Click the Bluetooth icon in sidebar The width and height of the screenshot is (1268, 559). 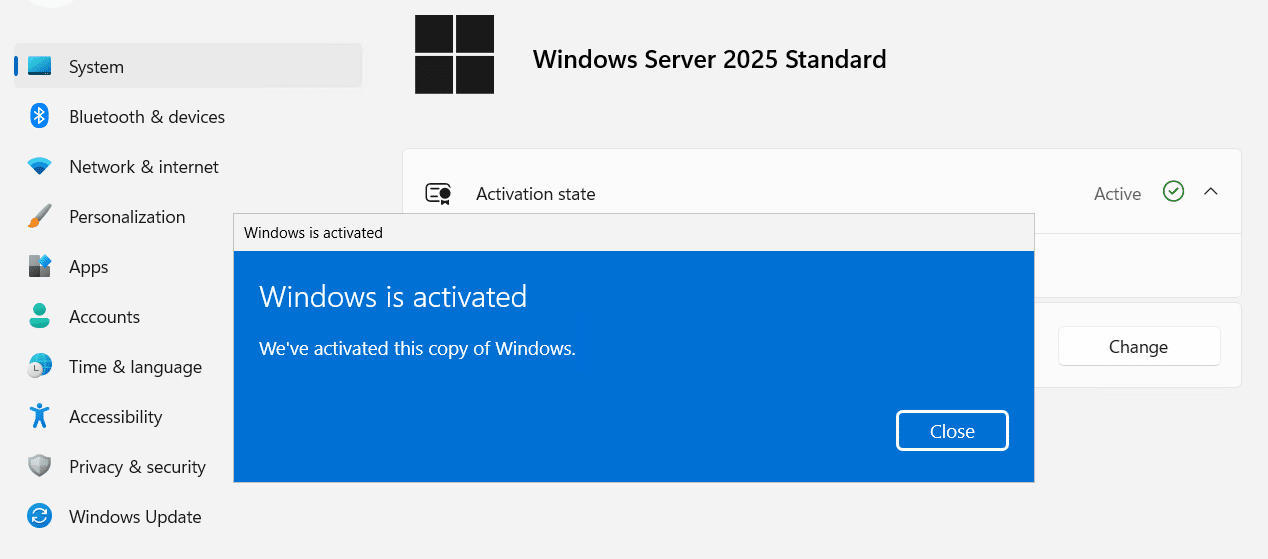point(40,117)
